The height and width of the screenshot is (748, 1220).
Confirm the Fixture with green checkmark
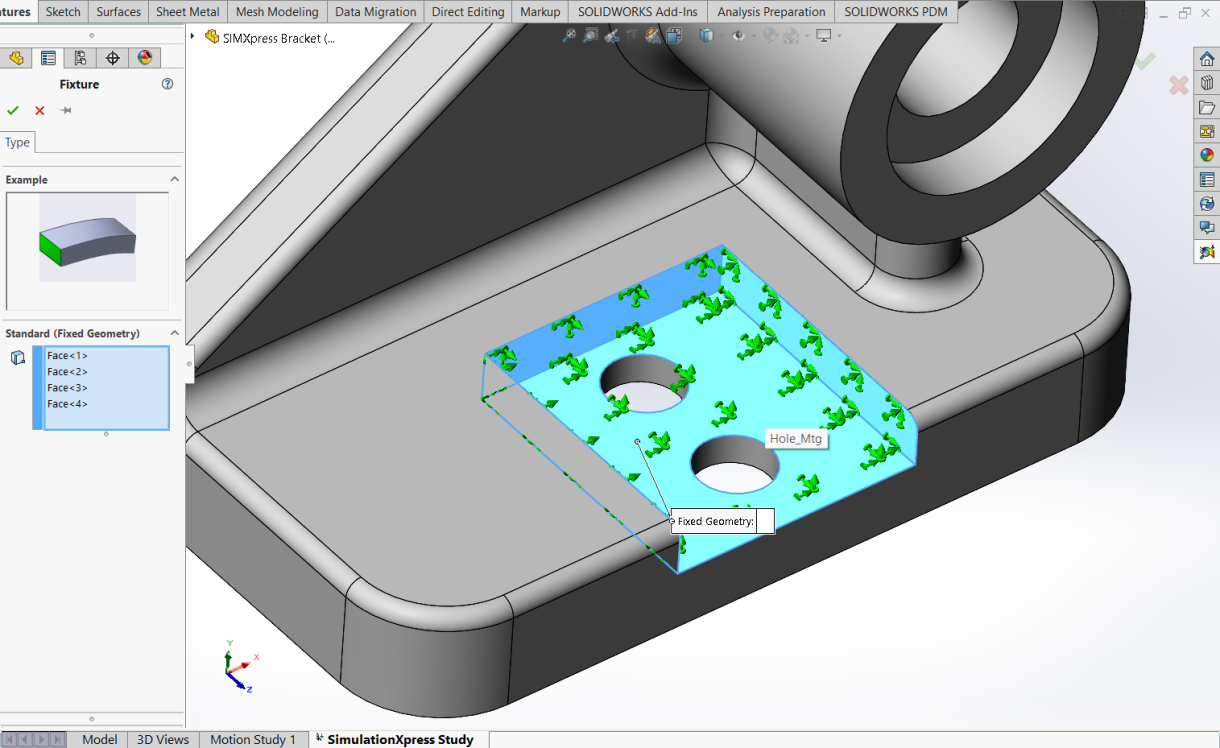pyautogui.click(x=13, y=111)
